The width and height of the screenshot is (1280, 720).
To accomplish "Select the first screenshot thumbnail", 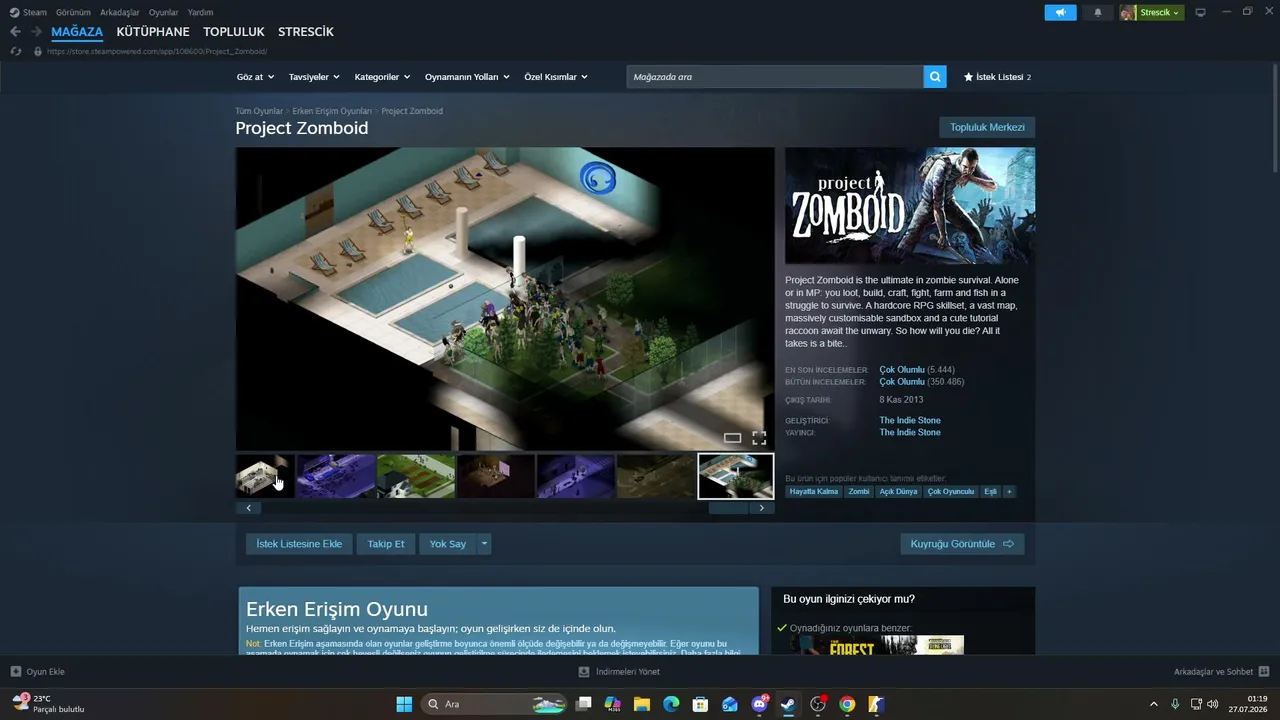I will pyautogui.click(x=265, y=476).
